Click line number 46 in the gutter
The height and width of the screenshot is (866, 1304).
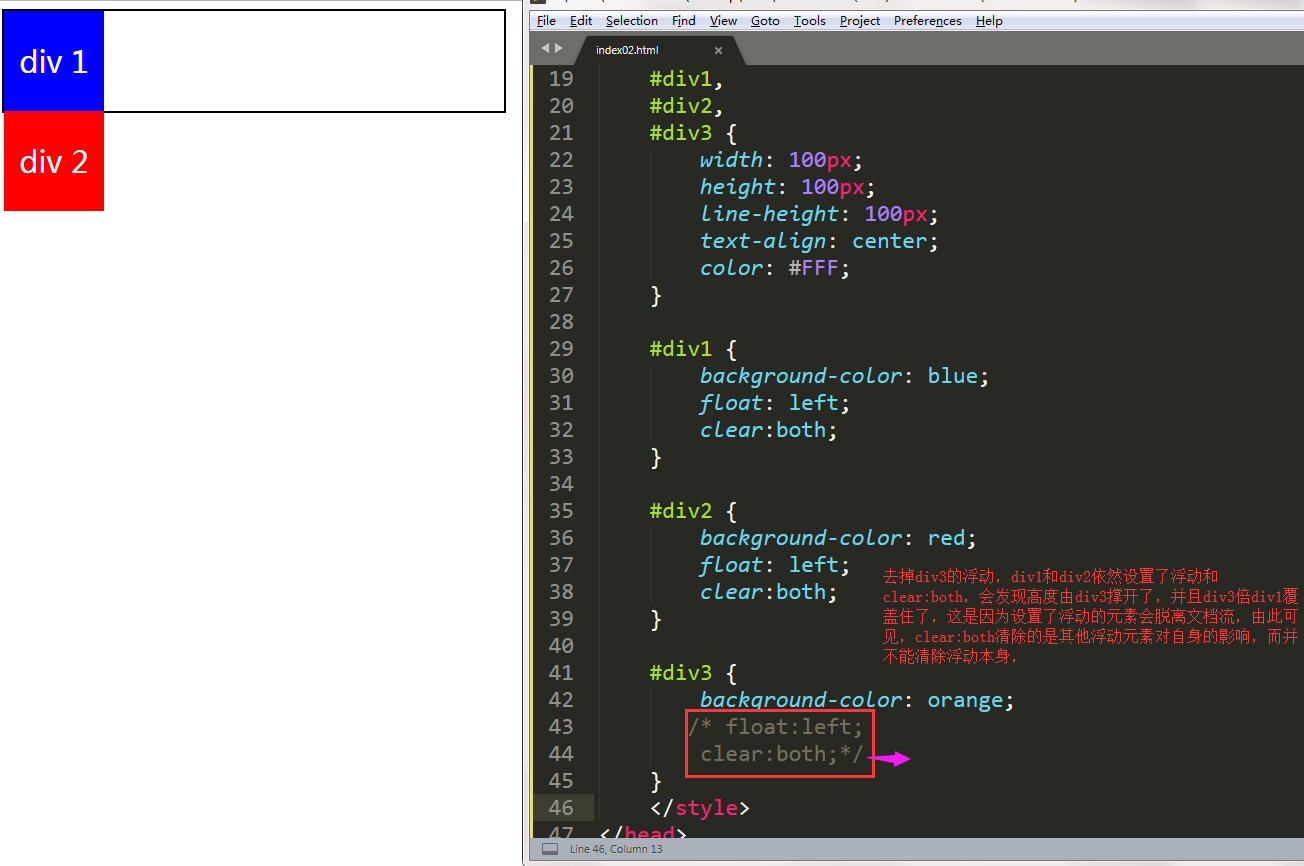(561, 808)
